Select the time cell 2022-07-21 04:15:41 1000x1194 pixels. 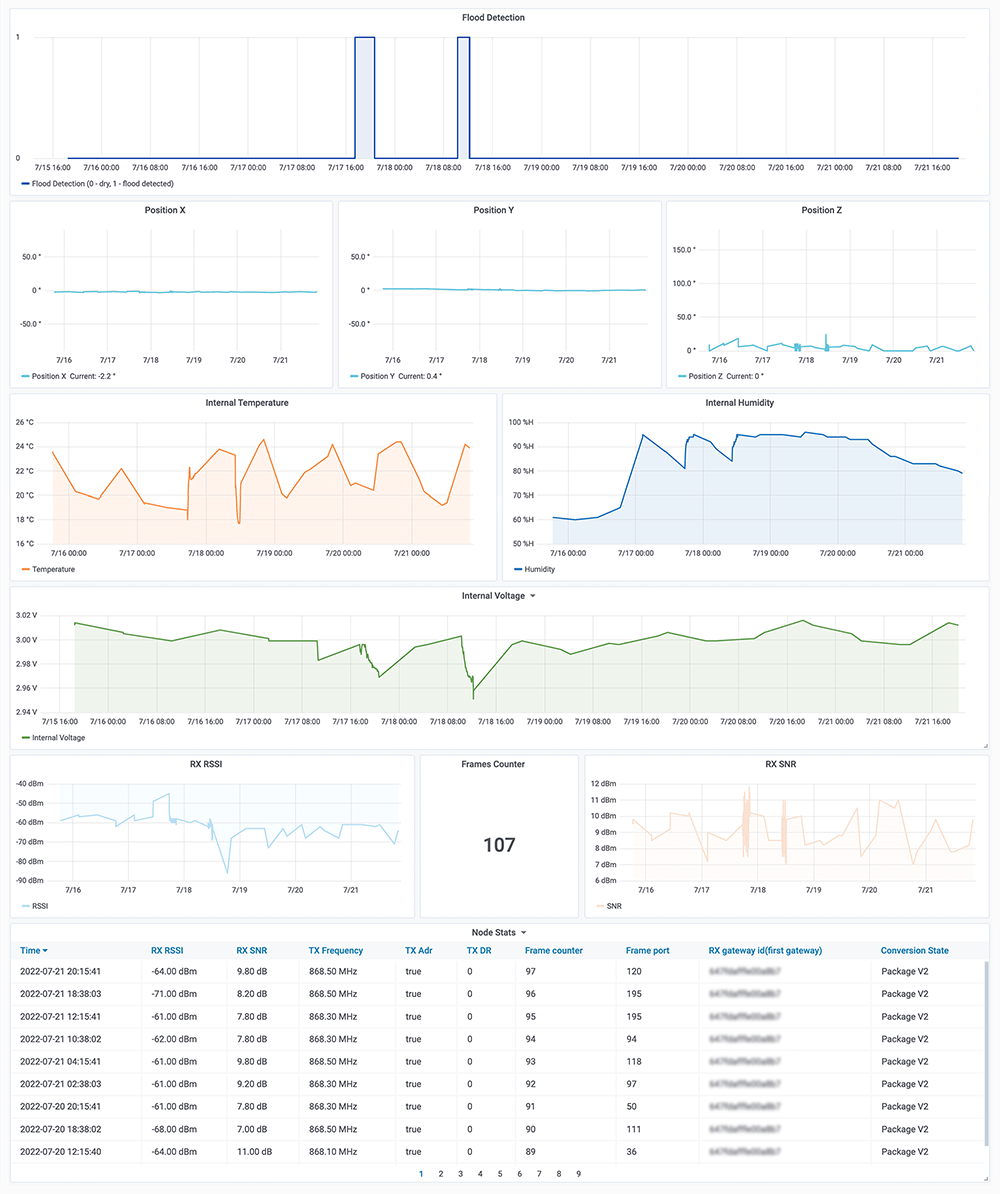tap(60, 1062)
